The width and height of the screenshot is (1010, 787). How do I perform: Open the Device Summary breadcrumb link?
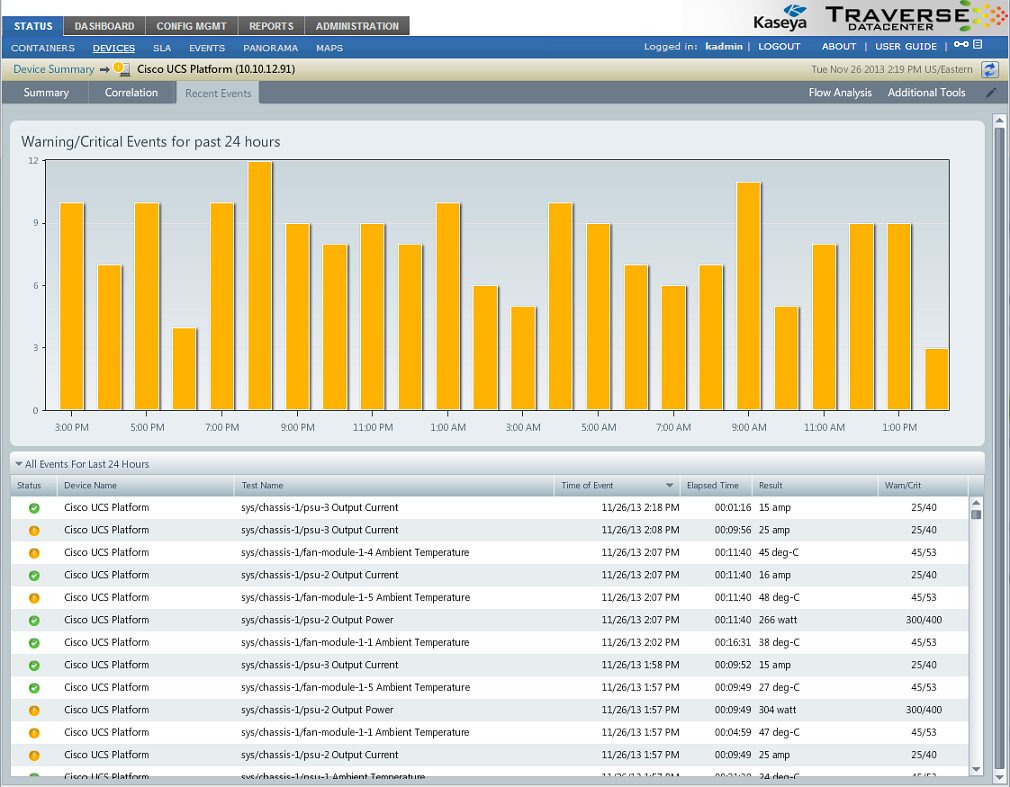[53, 69]
